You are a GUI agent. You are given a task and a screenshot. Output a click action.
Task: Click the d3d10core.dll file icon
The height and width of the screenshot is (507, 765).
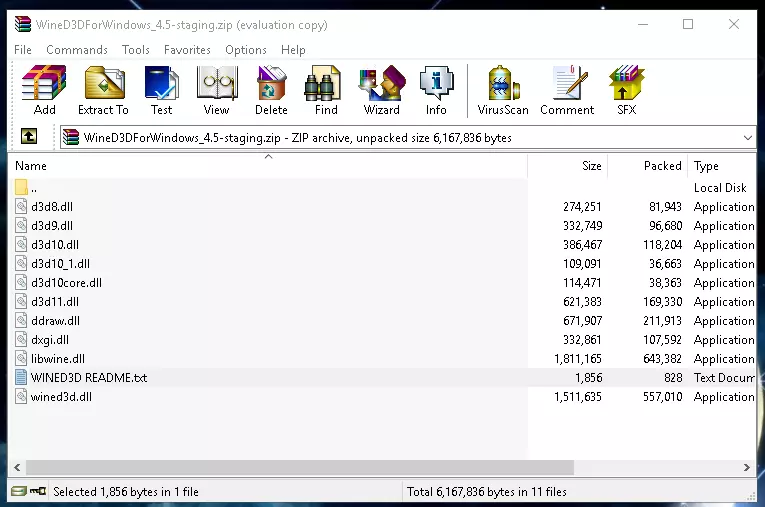[21, 283]
